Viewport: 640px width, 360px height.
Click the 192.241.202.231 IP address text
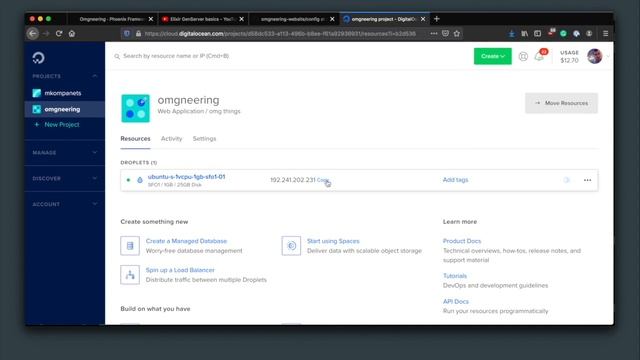point(293,180)
